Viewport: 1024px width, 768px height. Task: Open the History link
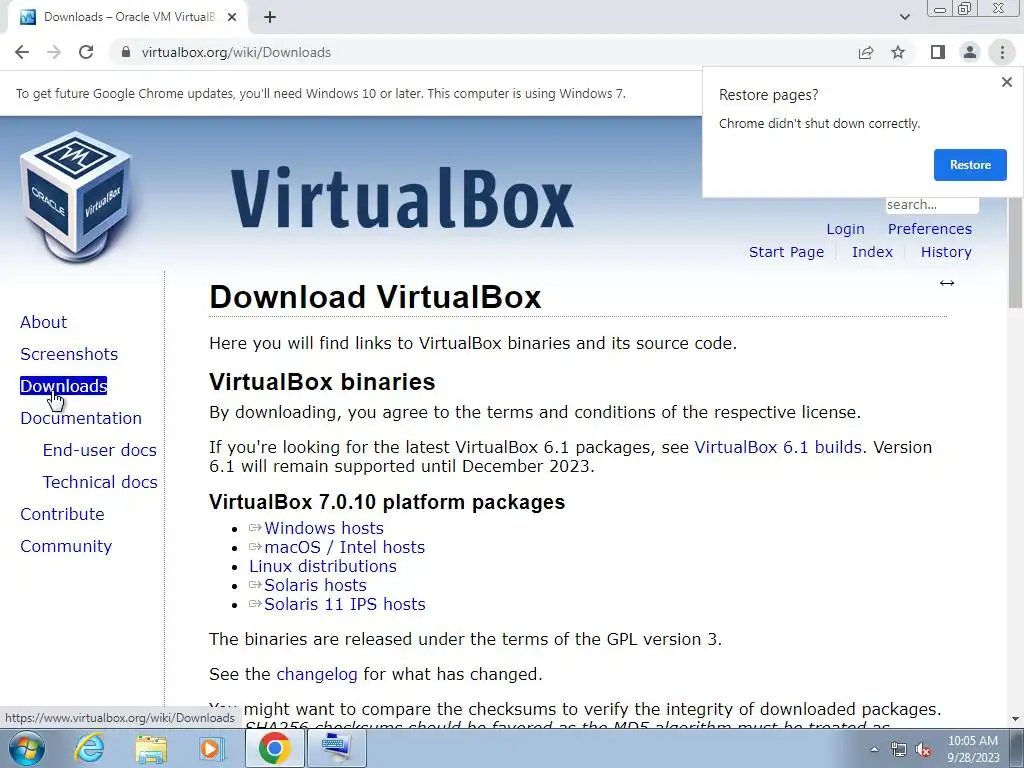tap(946, 252)
